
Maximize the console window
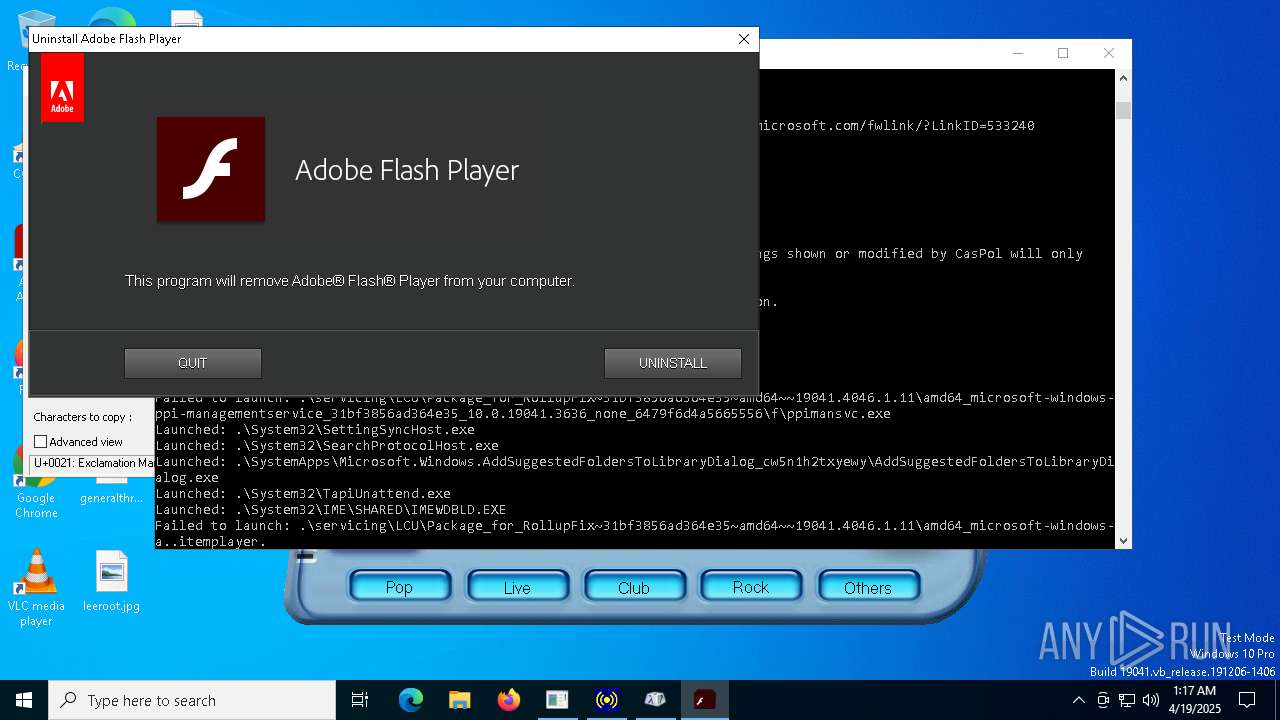point(1063,53)
